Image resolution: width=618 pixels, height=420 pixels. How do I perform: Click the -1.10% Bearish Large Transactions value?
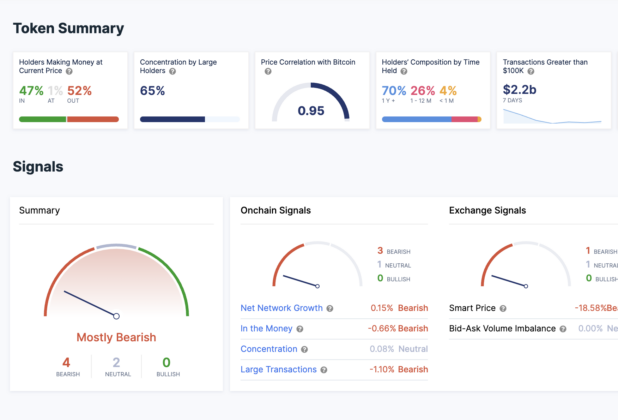tap(399, 370)
